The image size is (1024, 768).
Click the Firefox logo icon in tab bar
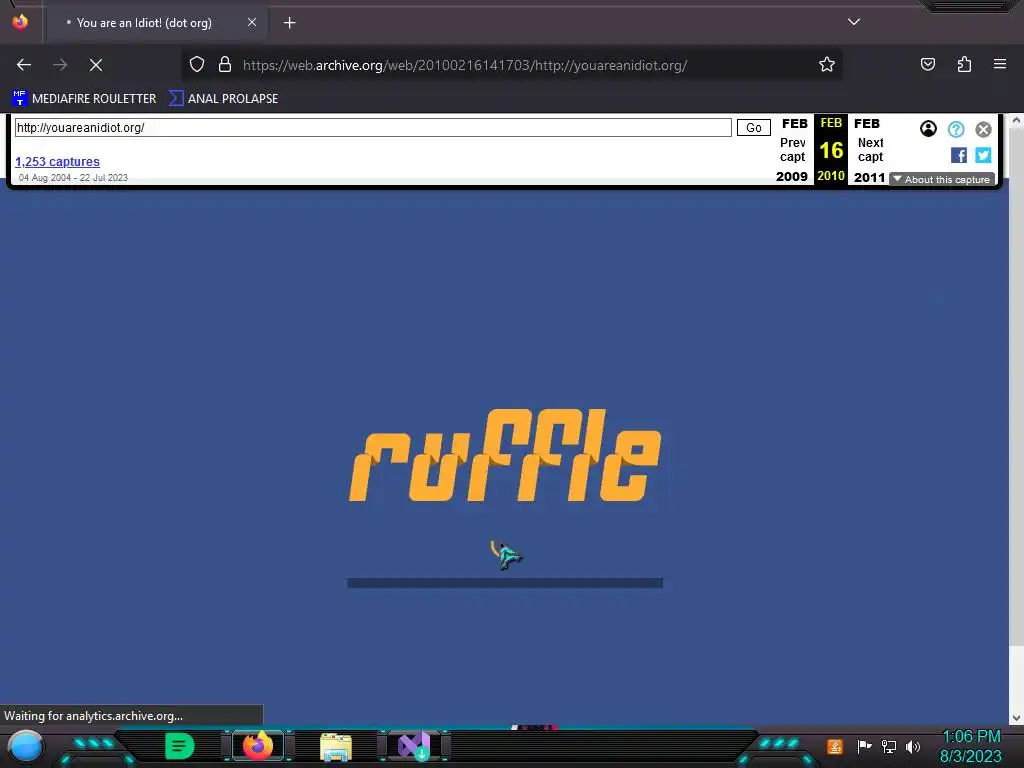click(20, 22)
